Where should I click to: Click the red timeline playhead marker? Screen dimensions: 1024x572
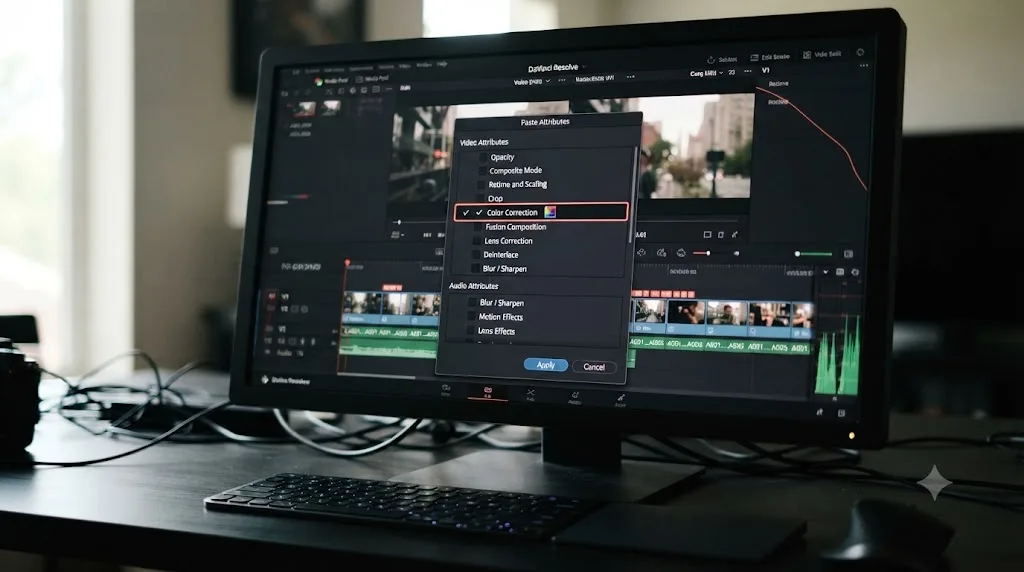point(347,262)
